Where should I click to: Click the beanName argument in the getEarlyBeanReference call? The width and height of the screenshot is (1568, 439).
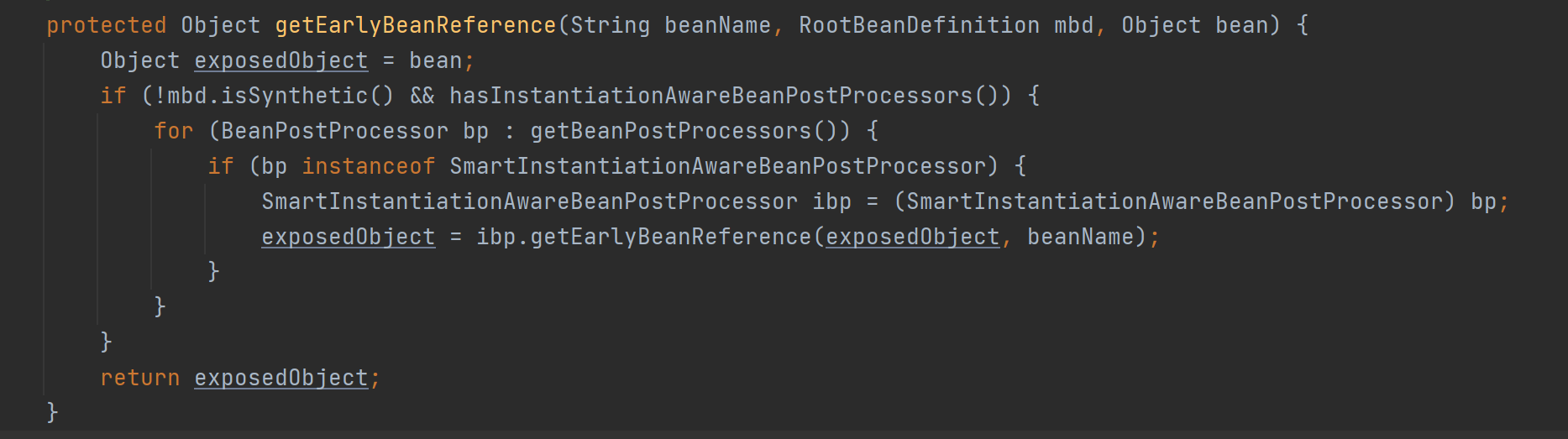[x=1080, y=237]
